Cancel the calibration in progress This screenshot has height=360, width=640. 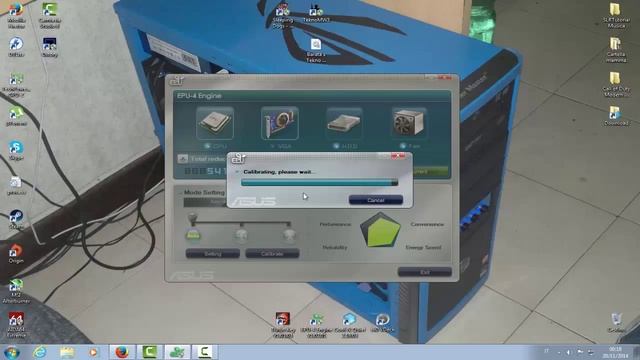click(376, 200)
